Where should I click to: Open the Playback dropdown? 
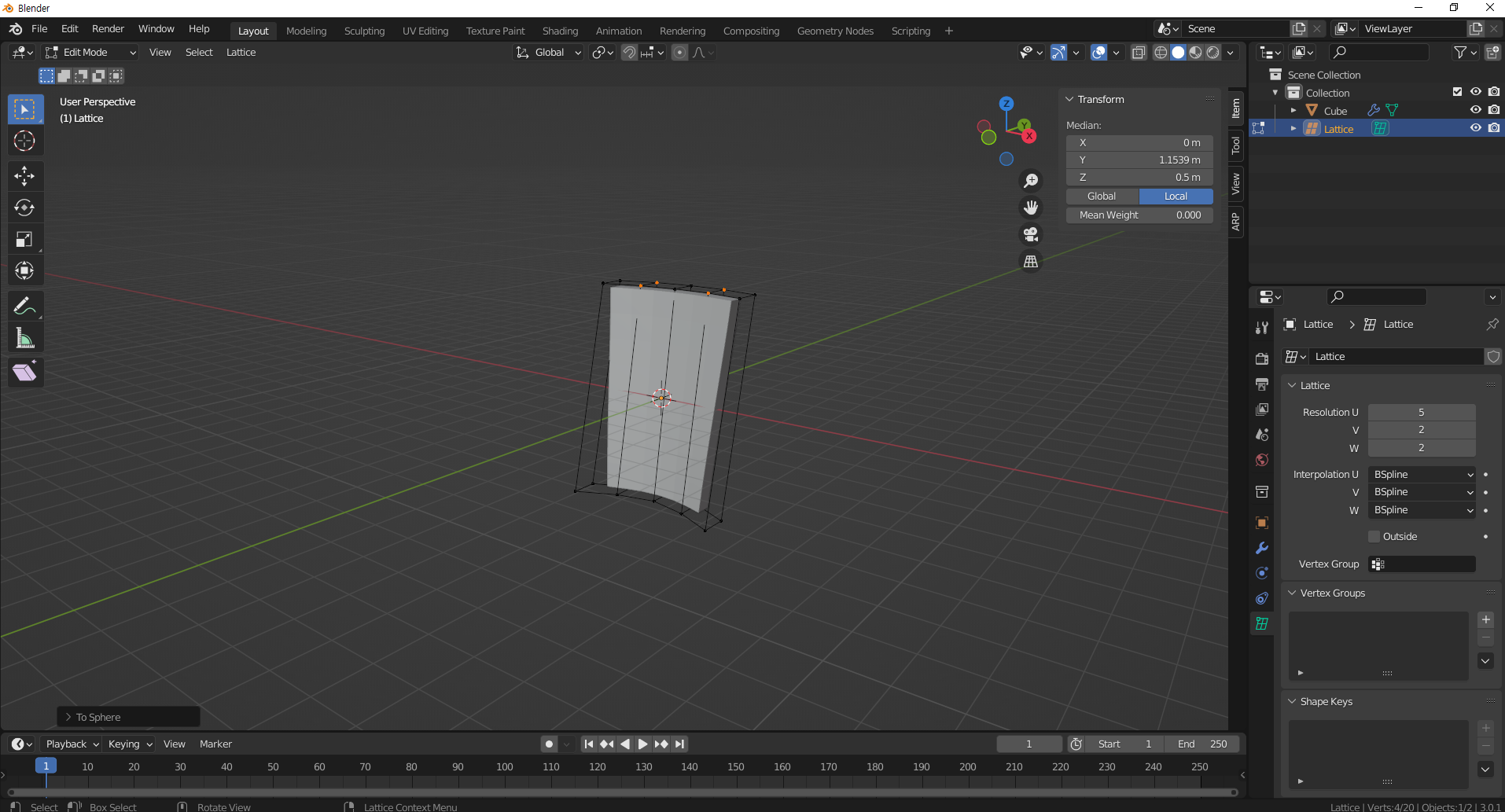click(x=72, y=744)
